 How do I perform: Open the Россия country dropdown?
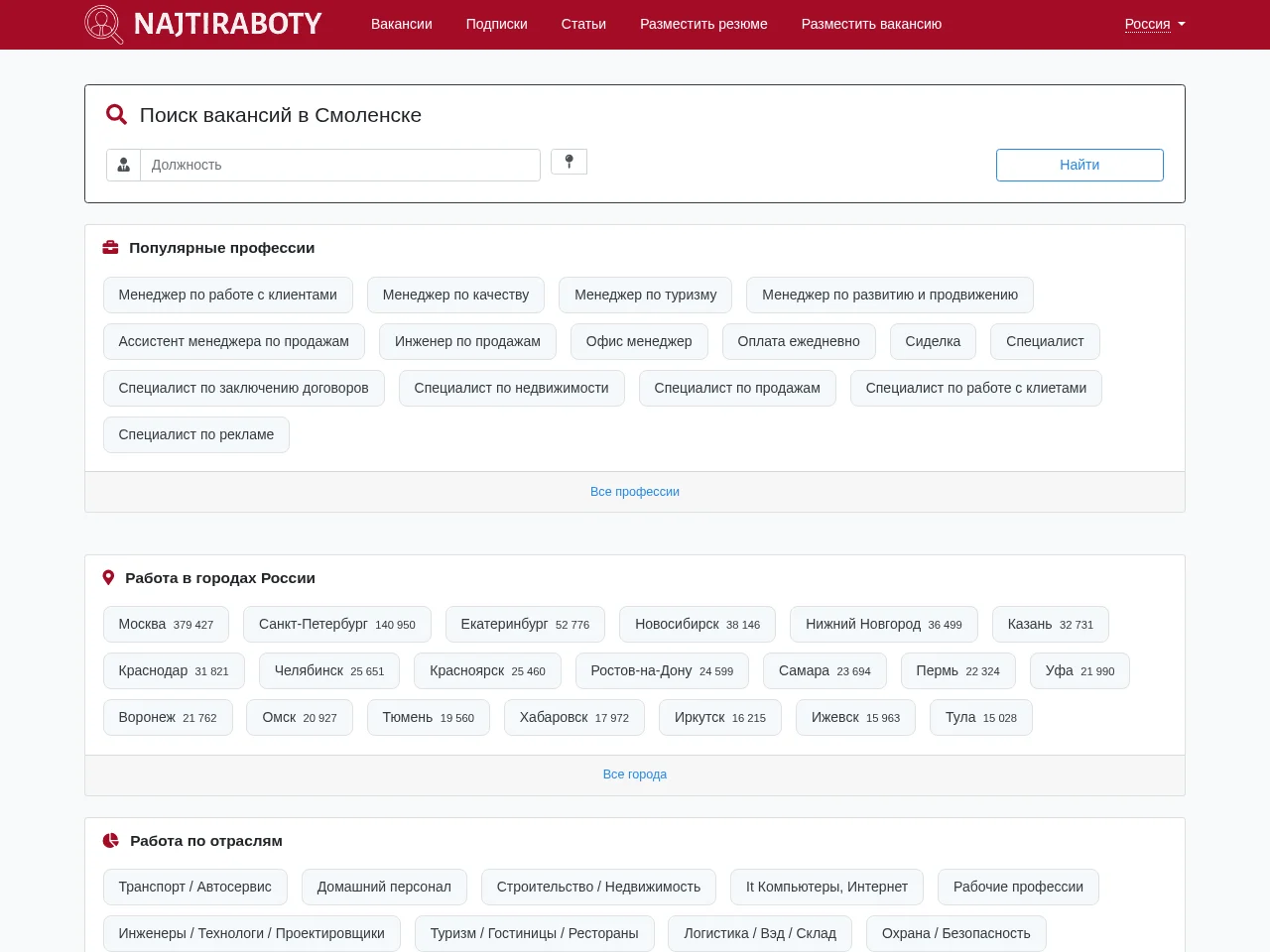pos(1155,24)
